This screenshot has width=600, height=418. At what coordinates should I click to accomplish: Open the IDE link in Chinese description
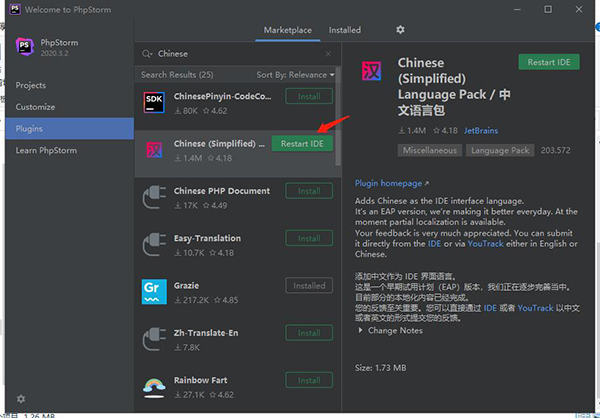490,308
